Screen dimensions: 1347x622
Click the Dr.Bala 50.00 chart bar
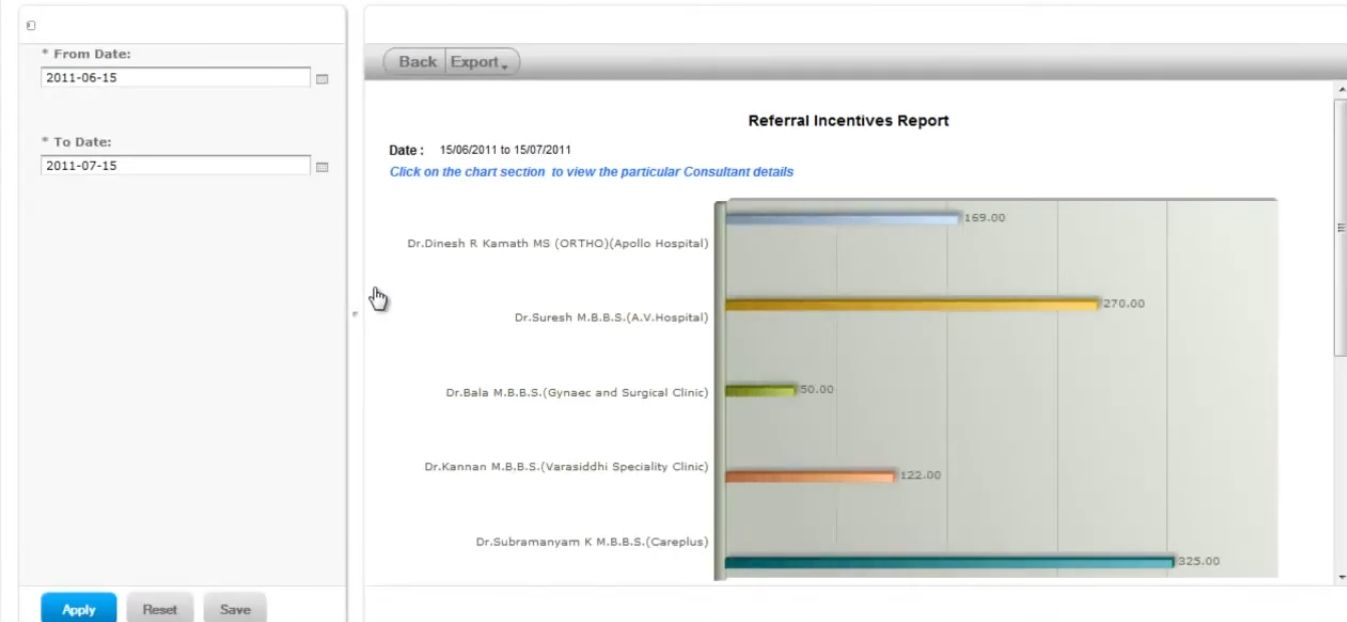coord(760,390)
